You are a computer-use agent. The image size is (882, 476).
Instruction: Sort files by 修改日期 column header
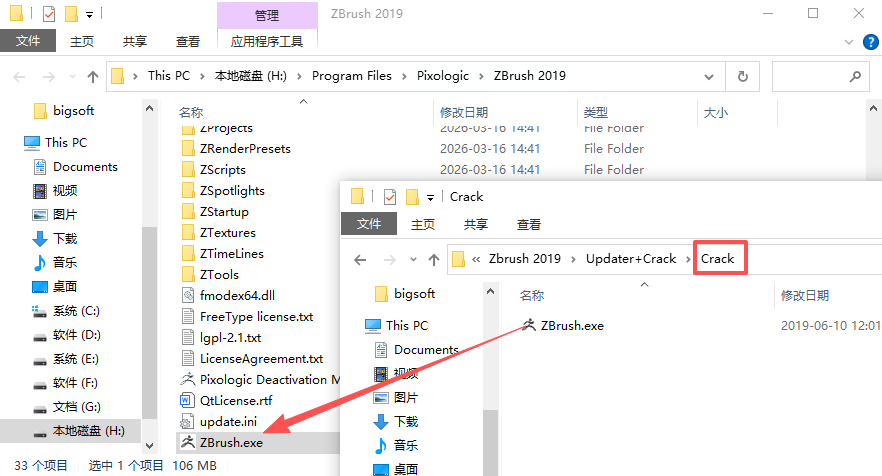pyautogui.click(x=464, y=113)
